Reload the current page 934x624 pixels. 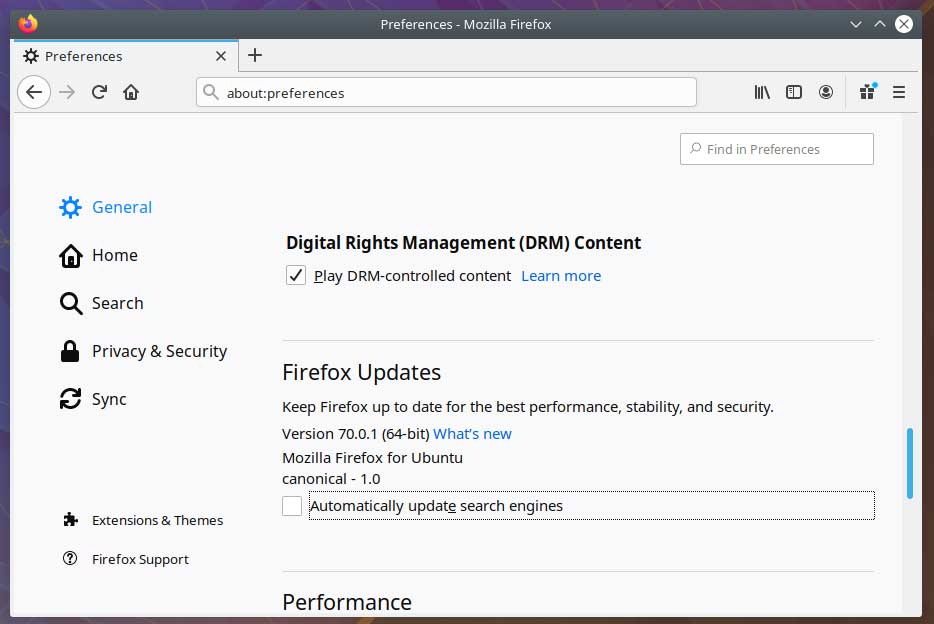click(99, 92)
